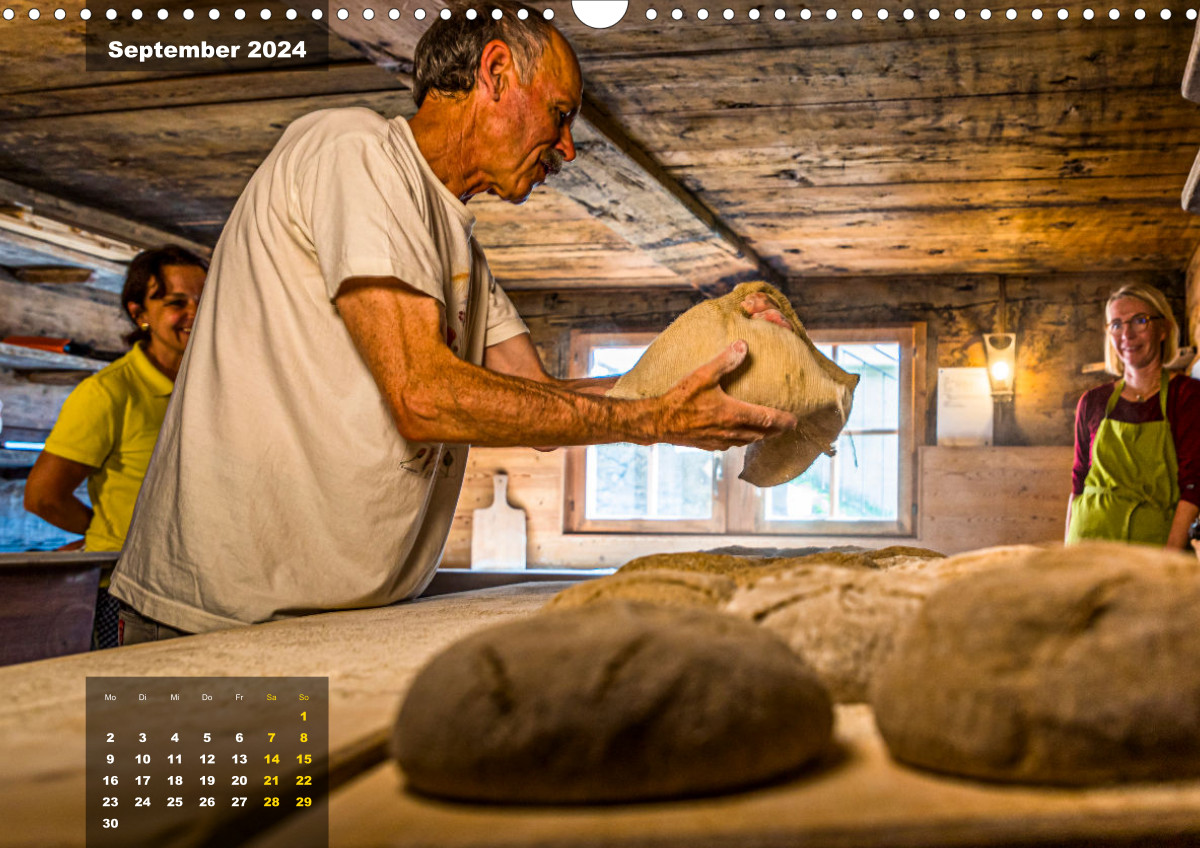Select date 26 in the calendar

pos(207,801)
